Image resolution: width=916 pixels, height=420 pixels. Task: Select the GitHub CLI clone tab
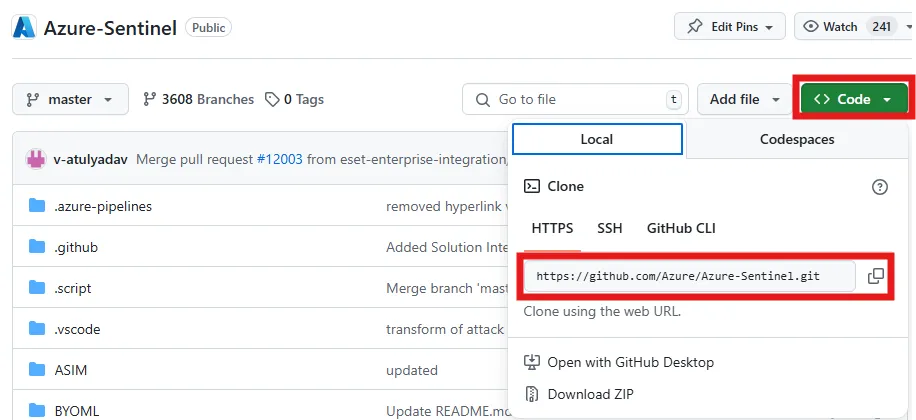[681, 228]
